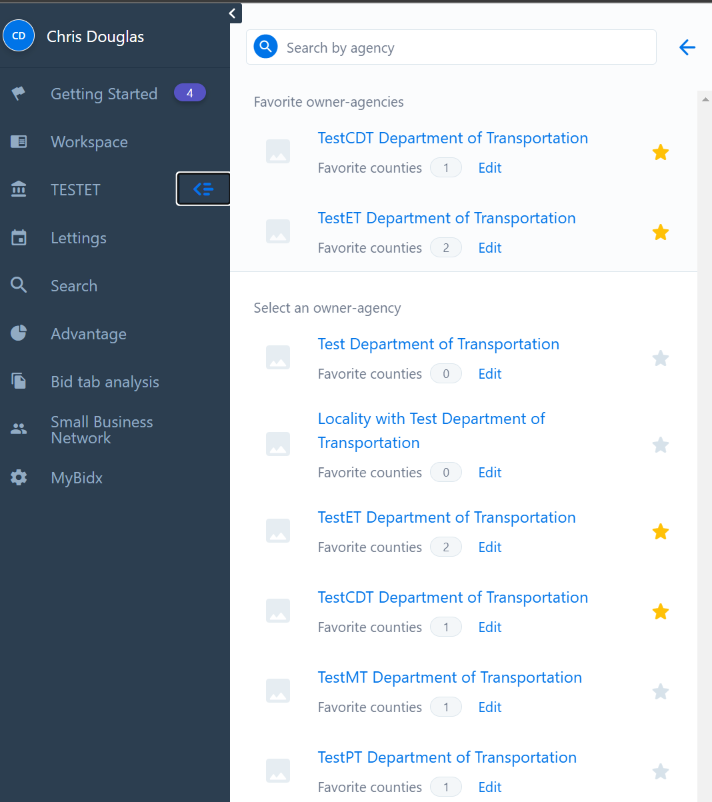The width and height of the screenshot is (712, 802).
Task: Star the TestMT Department of Transportation agency
Action: coord(660,691)
